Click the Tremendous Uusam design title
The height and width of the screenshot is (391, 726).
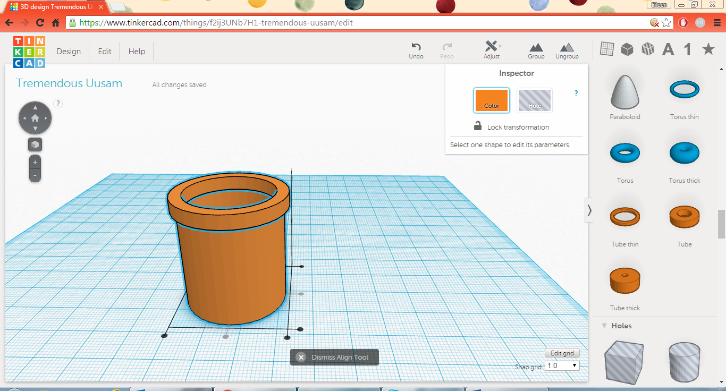tap(69, 83)
